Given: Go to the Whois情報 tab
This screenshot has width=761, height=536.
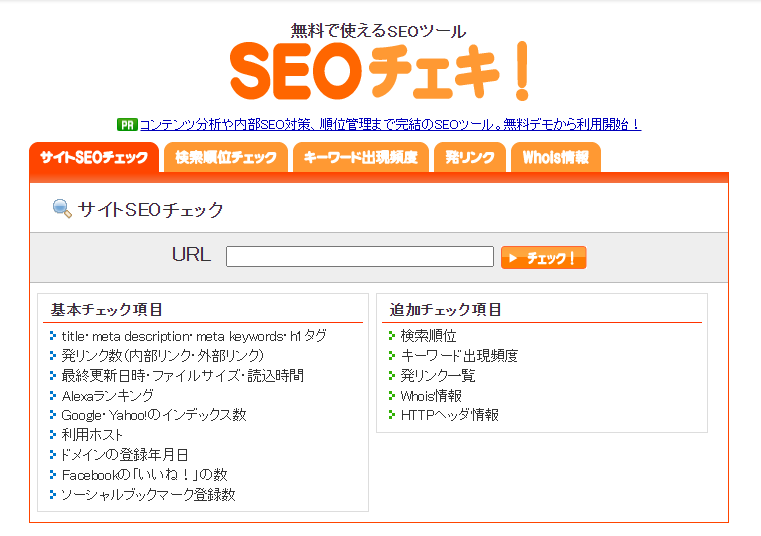Looking at the screenshot, I should coord(556,157).
